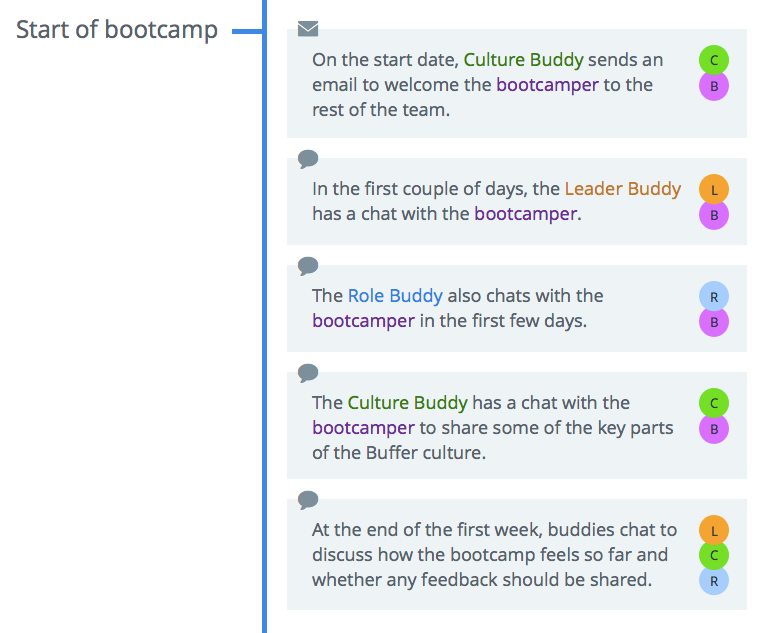Click orange L badge in Leader Buddy chat card

tap(714, 189)
